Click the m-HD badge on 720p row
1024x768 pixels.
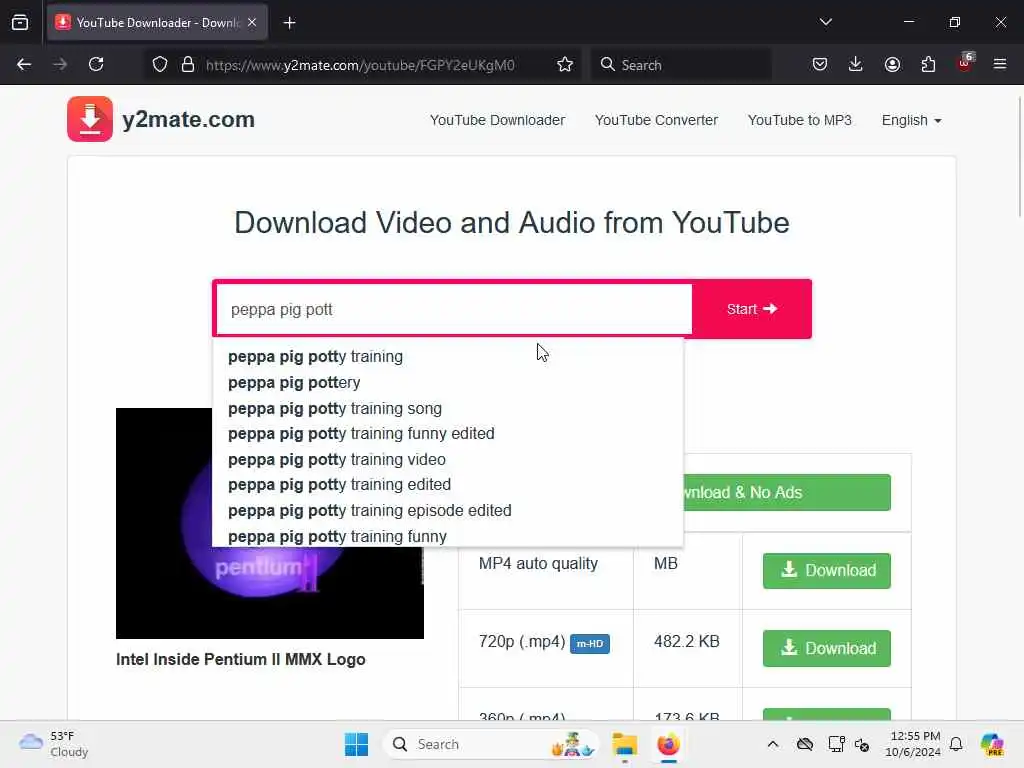click(x=590, y=643)
